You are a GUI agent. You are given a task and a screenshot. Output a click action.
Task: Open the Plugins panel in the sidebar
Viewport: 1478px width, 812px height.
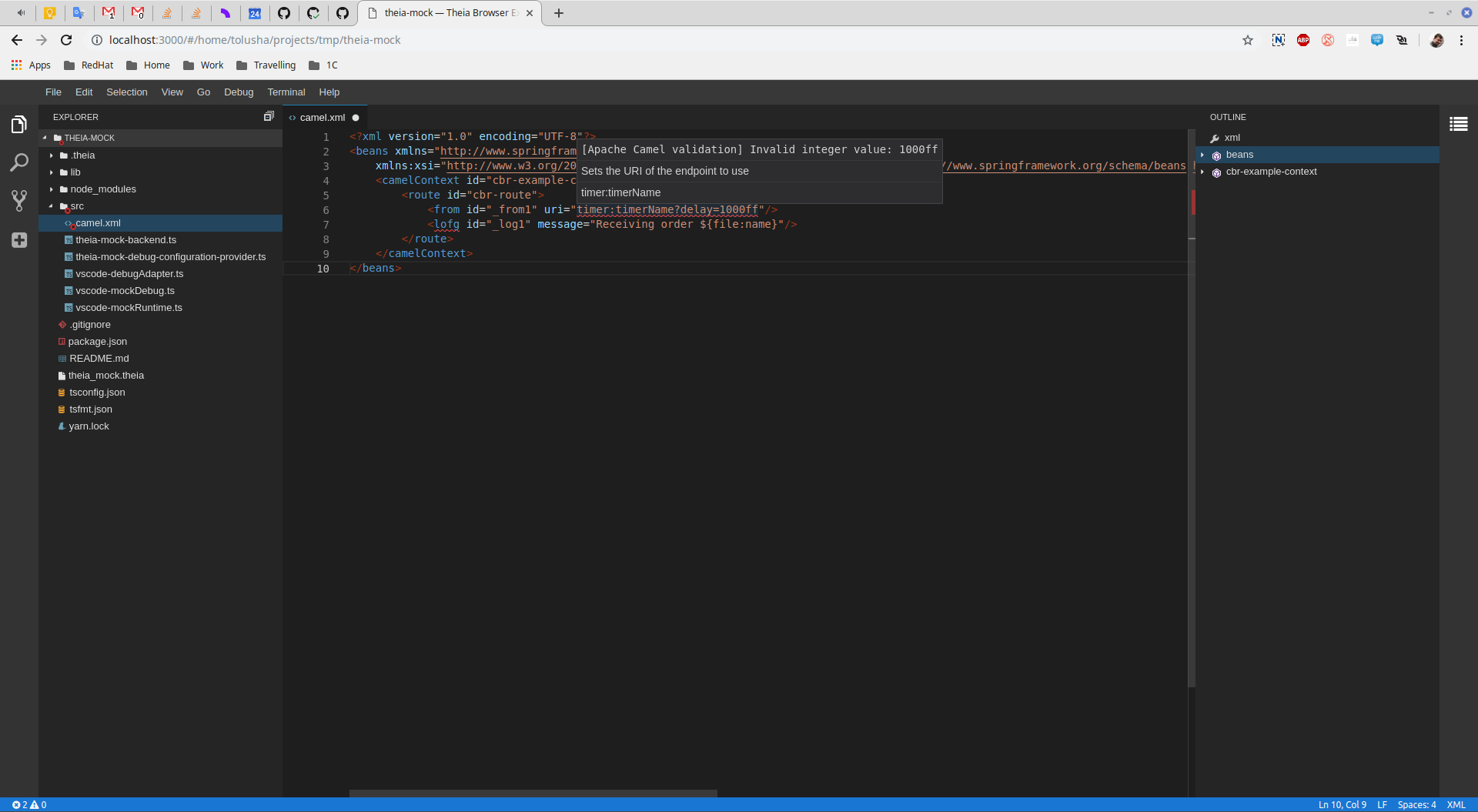(x=18, y=239)
